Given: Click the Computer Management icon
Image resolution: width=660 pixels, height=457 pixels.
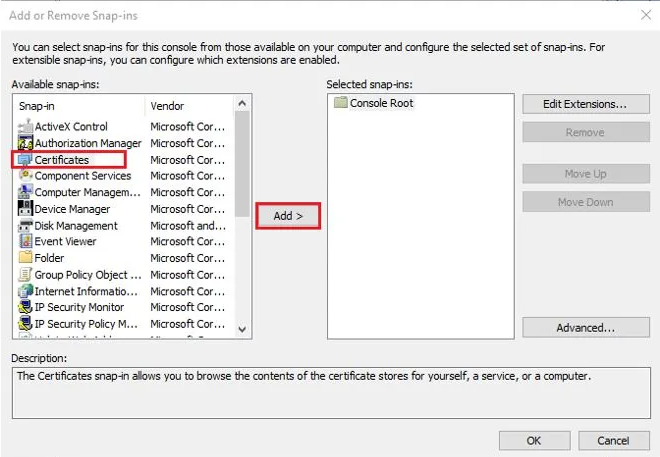Looking at the screenshot, I should coord(25,192).
